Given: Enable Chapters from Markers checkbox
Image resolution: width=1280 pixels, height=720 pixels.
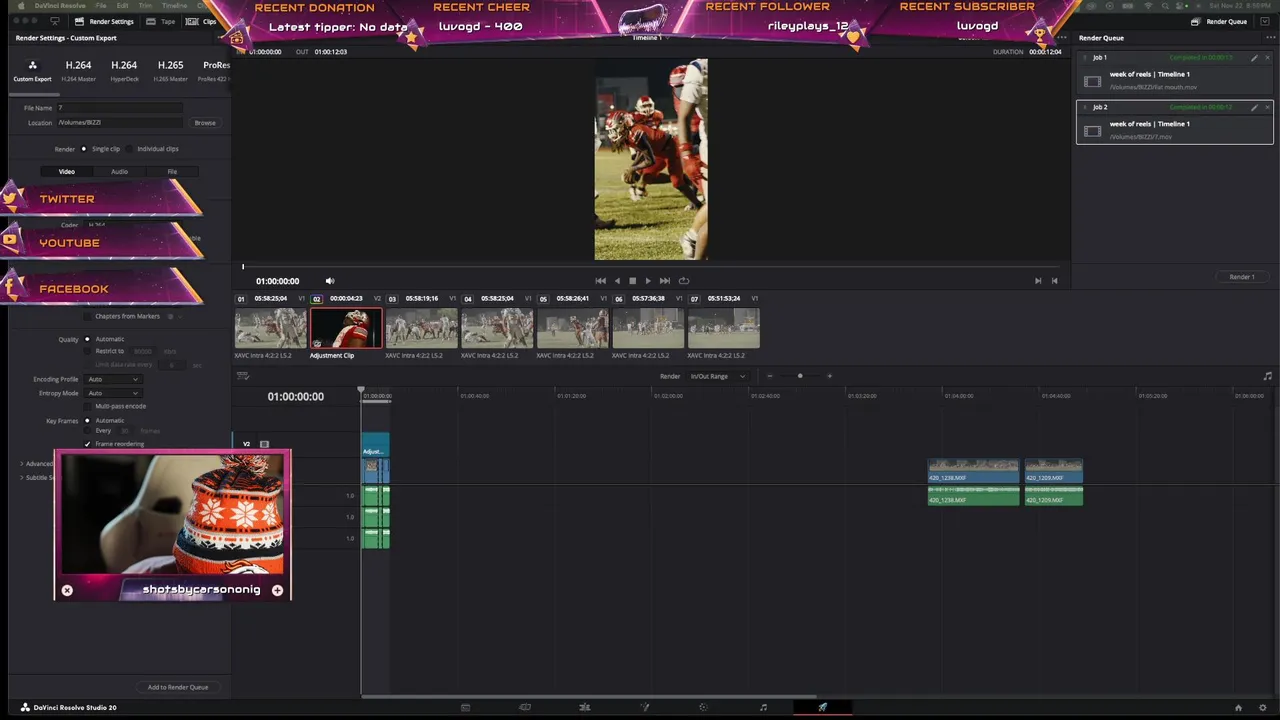Looking at the screenshot, I should click(x=88, y=316).
